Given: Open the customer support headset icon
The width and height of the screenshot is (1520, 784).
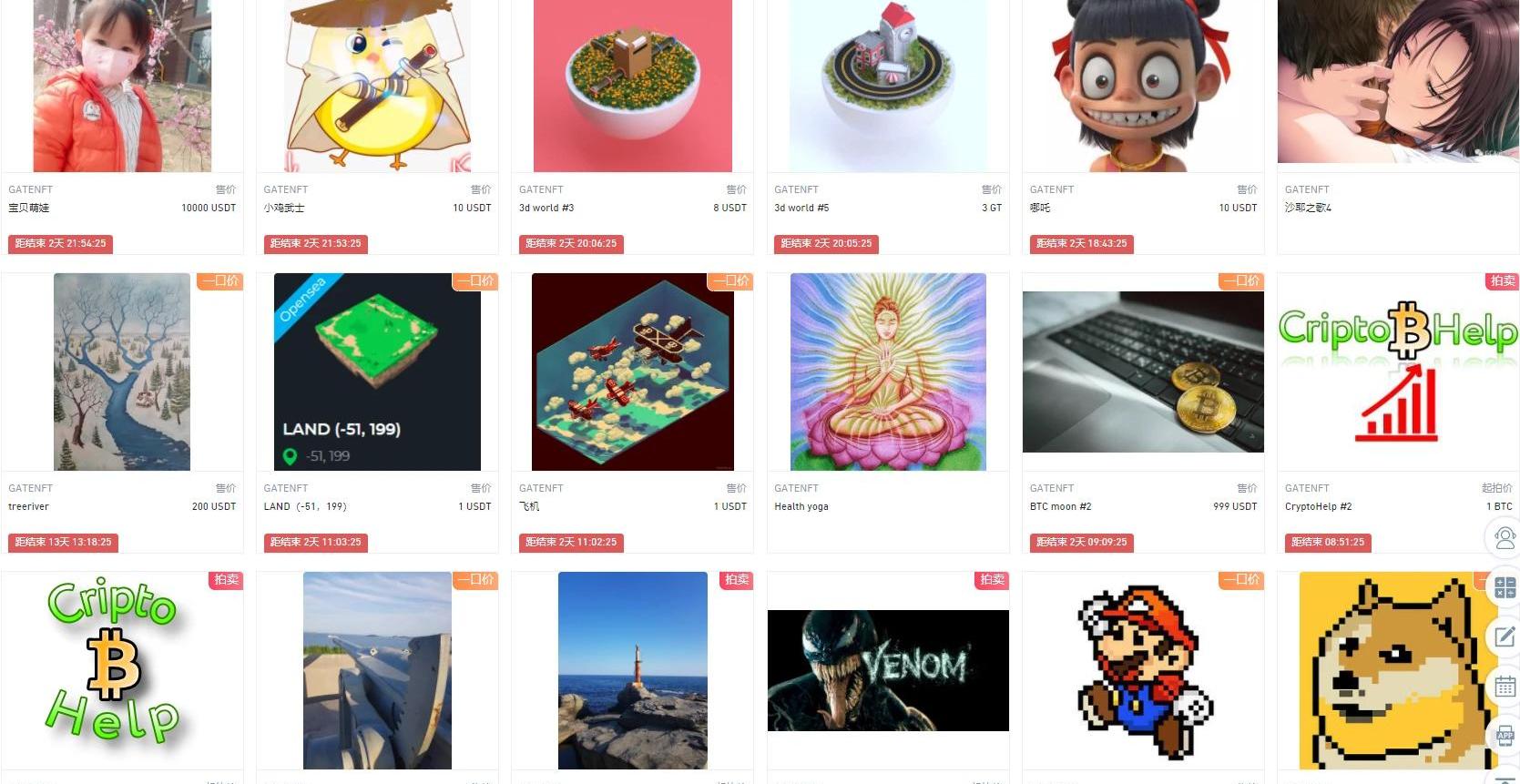Looking at the screenshot, I should pyautogui.click(x=1505, y=536).
